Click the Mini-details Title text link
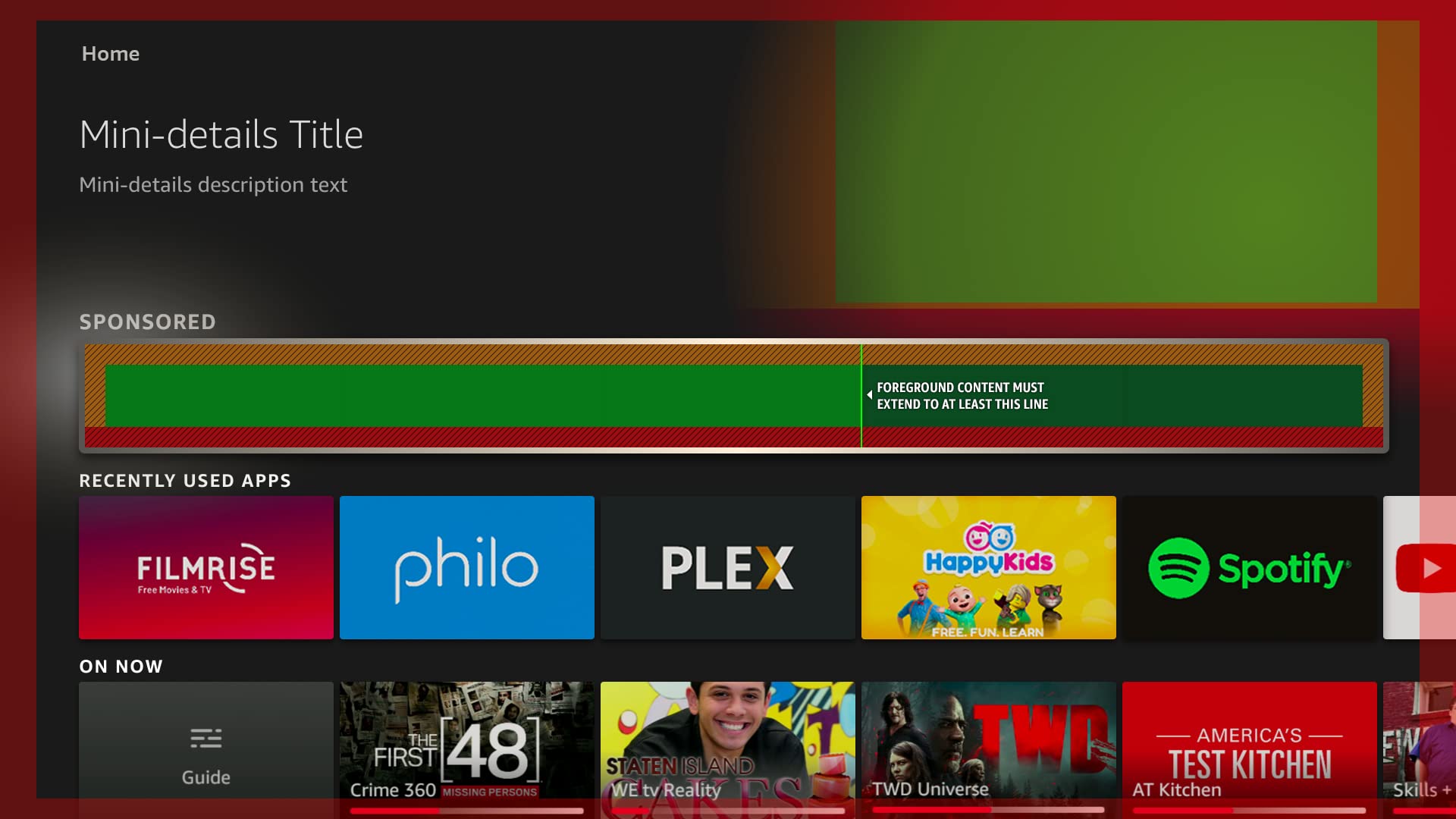The image size is (1456, 819). click(221, 133)
